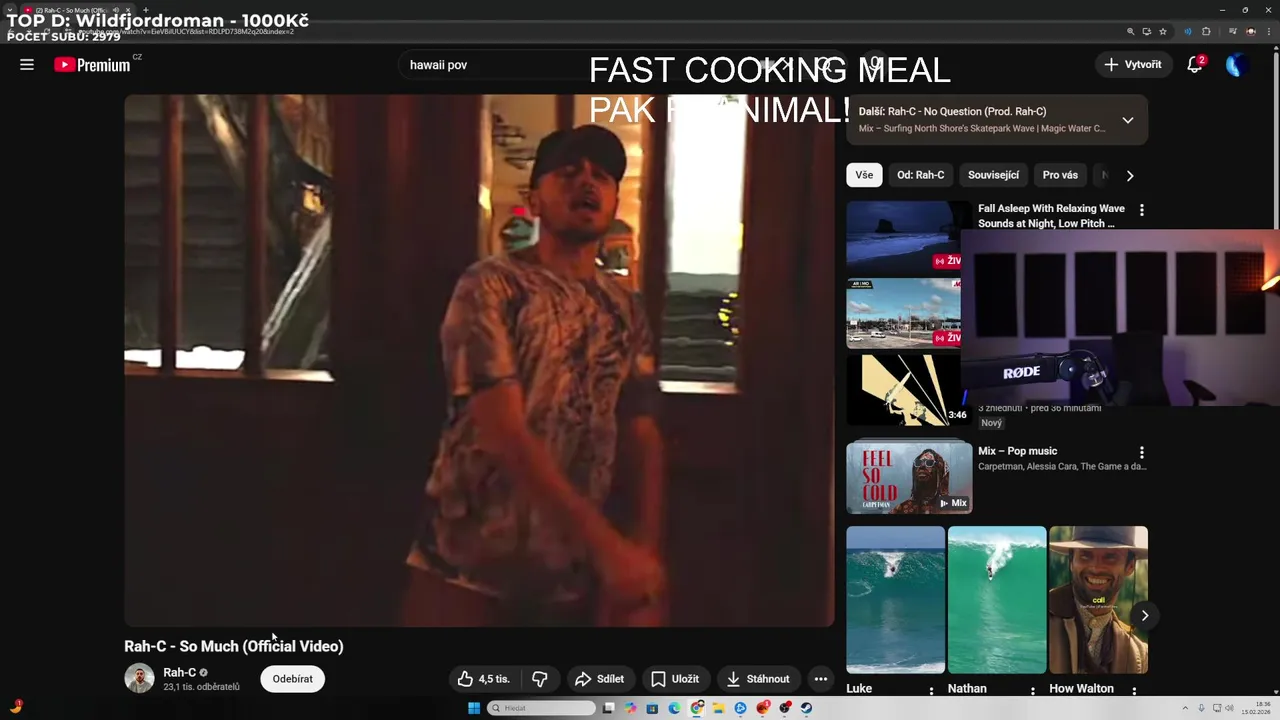1280x720 pixels.
Task: Go to the YouTube Premium home logo
Action: (x=92, y=65)
